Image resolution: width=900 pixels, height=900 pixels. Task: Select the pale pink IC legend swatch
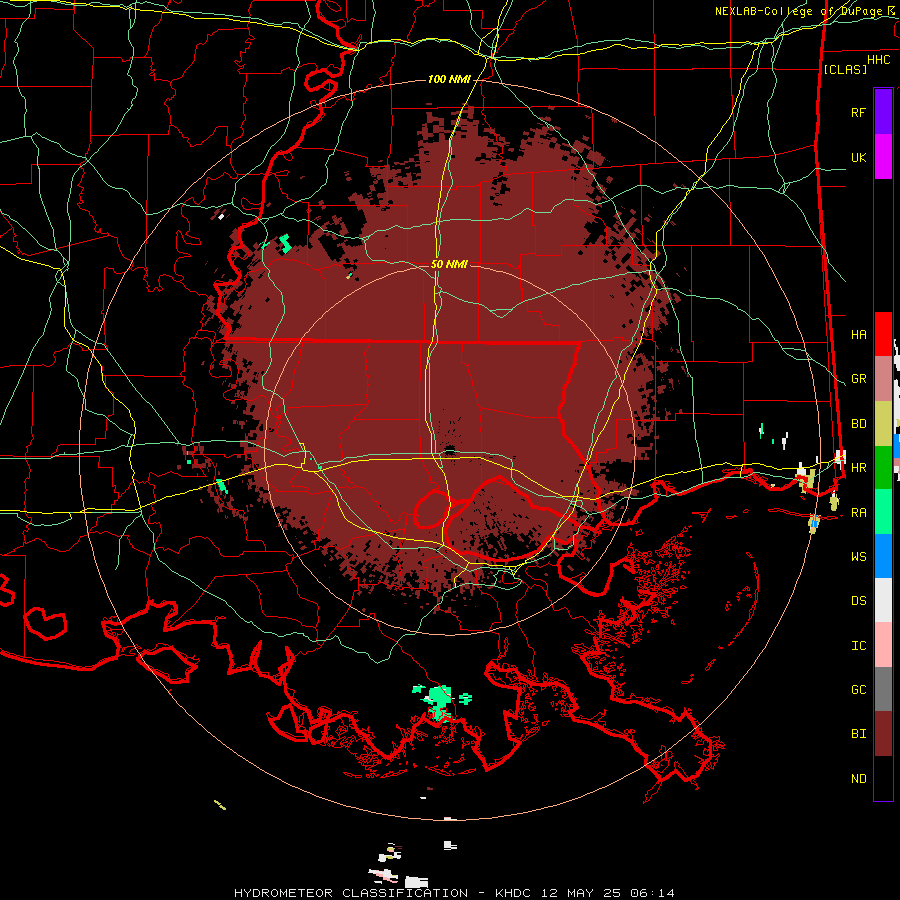click(x=883, y=645)
